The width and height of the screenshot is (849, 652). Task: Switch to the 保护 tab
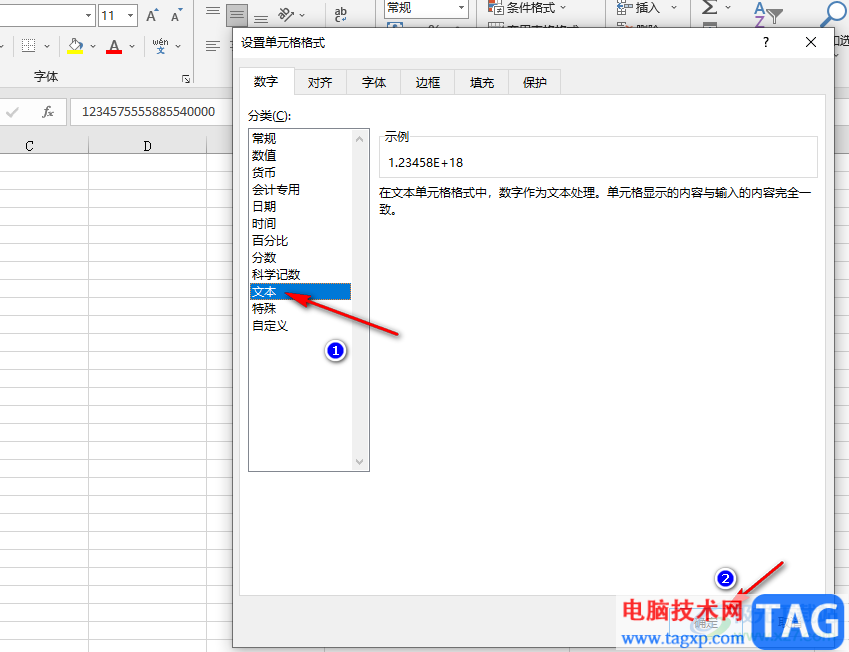tap(534, 82)
